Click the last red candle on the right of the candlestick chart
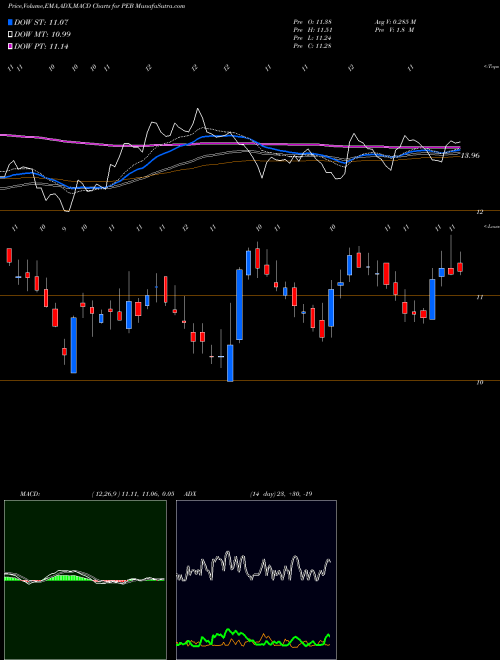Viewport: 500px width, 660px height. click(460, 267)
